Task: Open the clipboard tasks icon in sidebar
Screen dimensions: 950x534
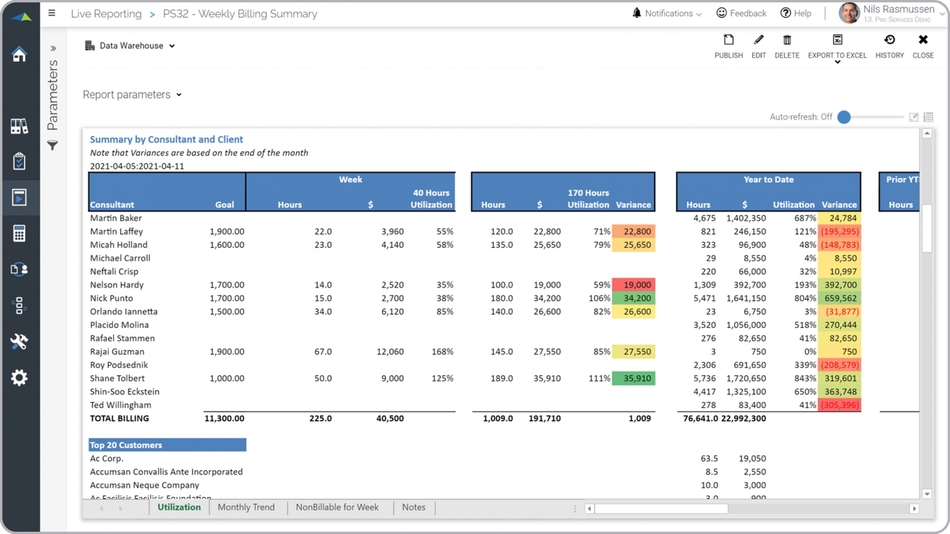Action: 19,162
